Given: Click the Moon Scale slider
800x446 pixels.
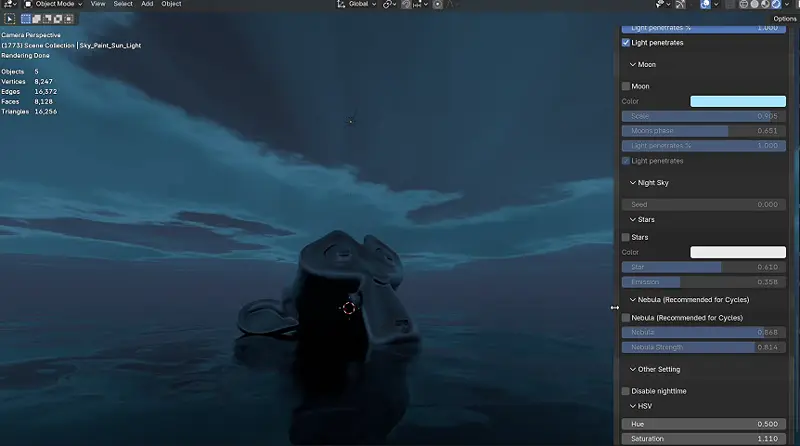Looking at the screenshot, I should [704, 116].
